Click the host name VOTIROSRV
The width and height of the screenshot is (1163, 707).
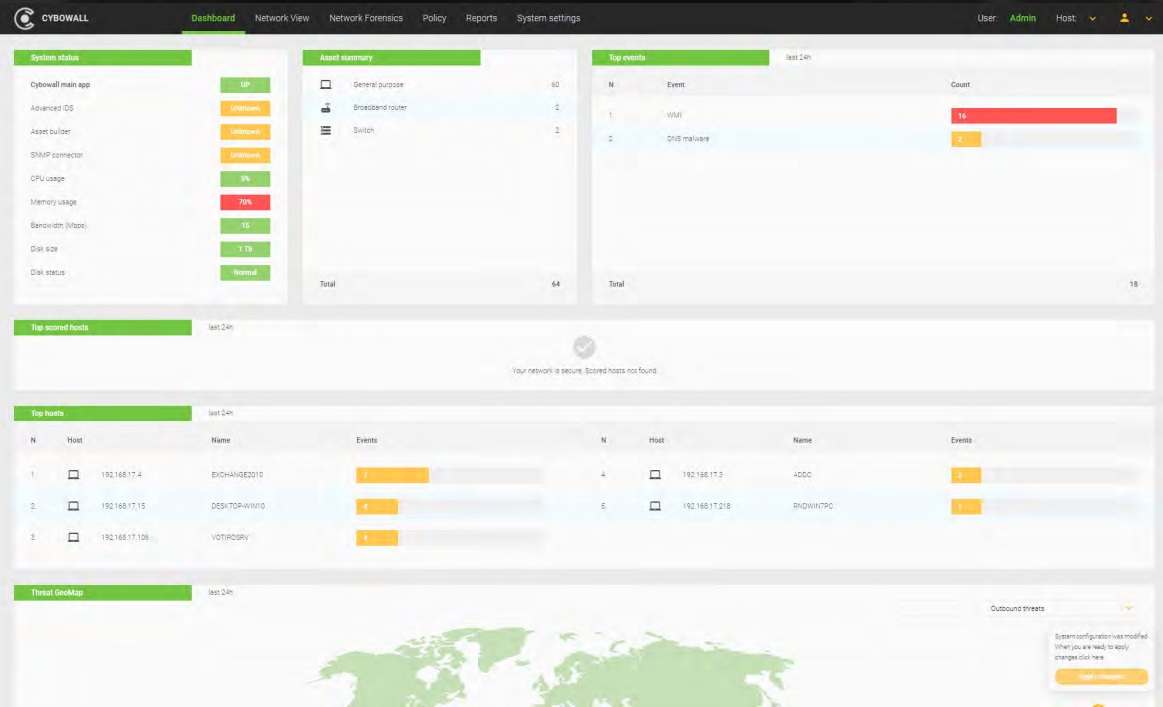pyautogui.click(x=230, y=537)
